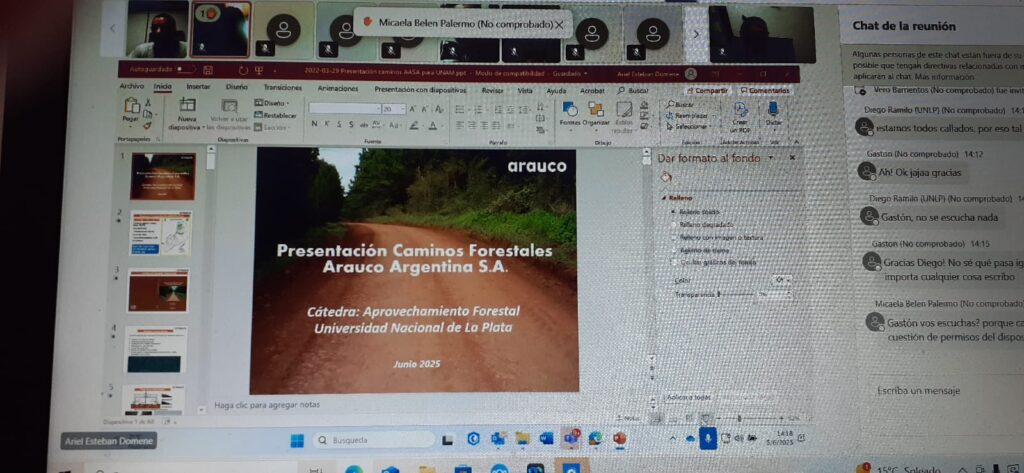The image size is (1024, 473).
Task: Apply bold with the N button
Action: pos(314,124)
